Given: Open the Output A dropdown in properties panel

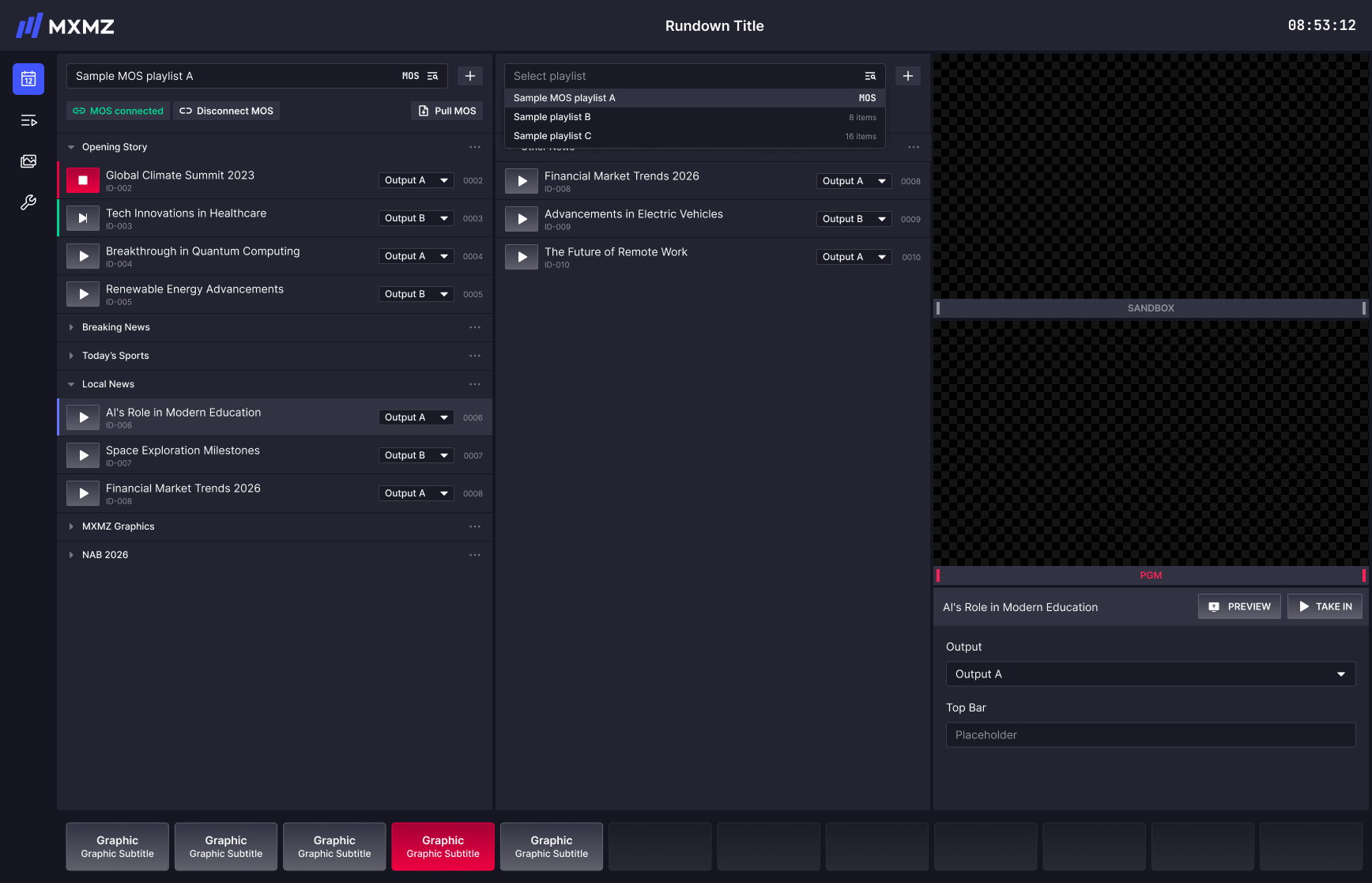Looking at the screenshot, I should tap(1151, 674).
